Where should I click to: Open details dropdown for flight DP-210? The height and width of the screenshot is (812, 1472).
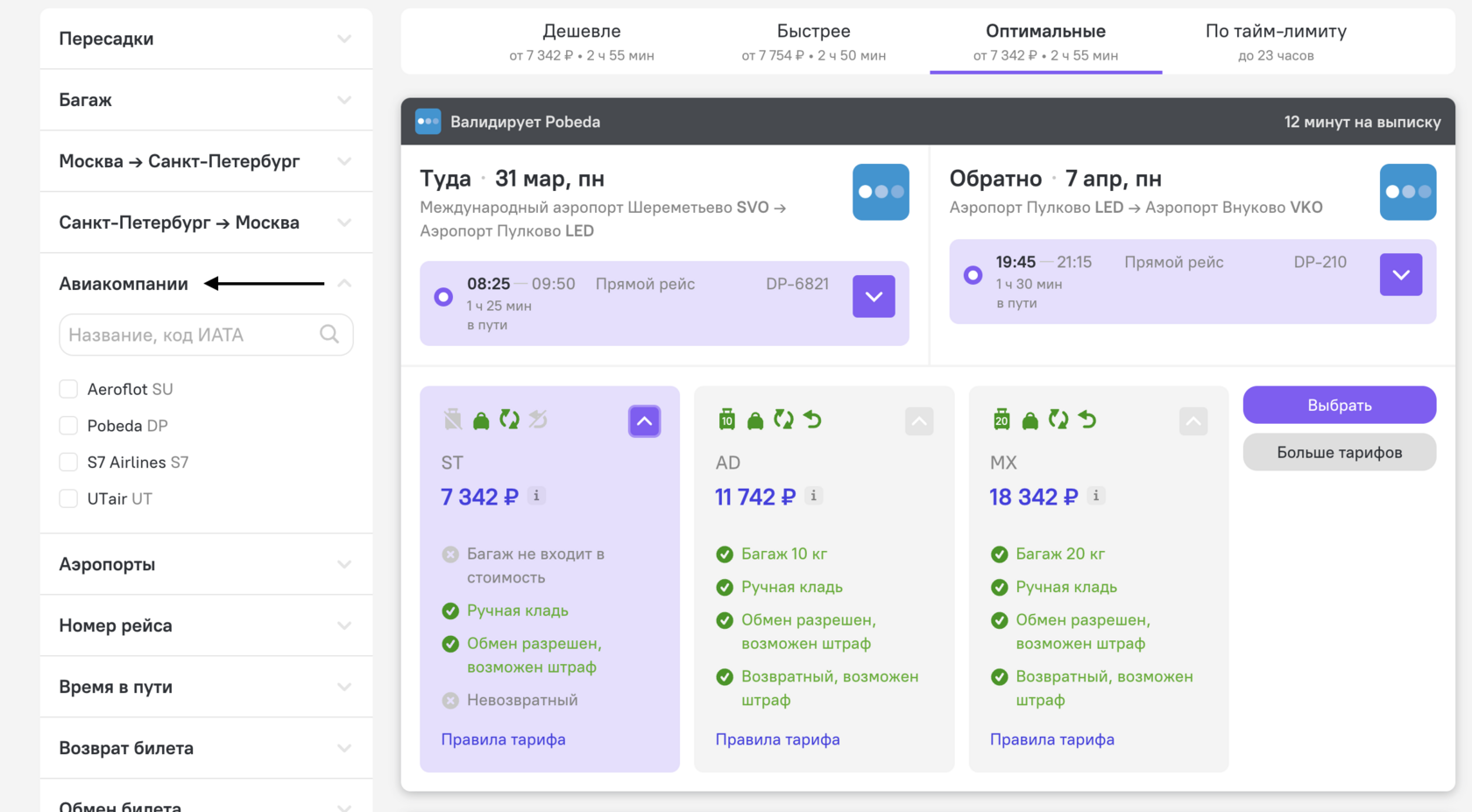pos(1401,274)
